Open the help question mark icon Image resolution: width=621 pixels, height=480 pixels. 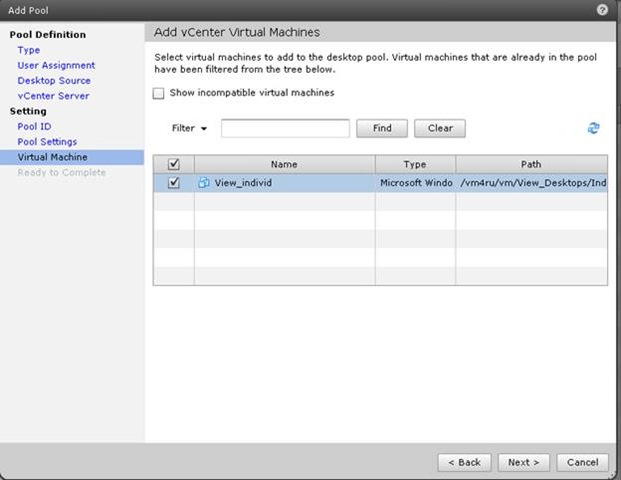(x=602, y=10)
